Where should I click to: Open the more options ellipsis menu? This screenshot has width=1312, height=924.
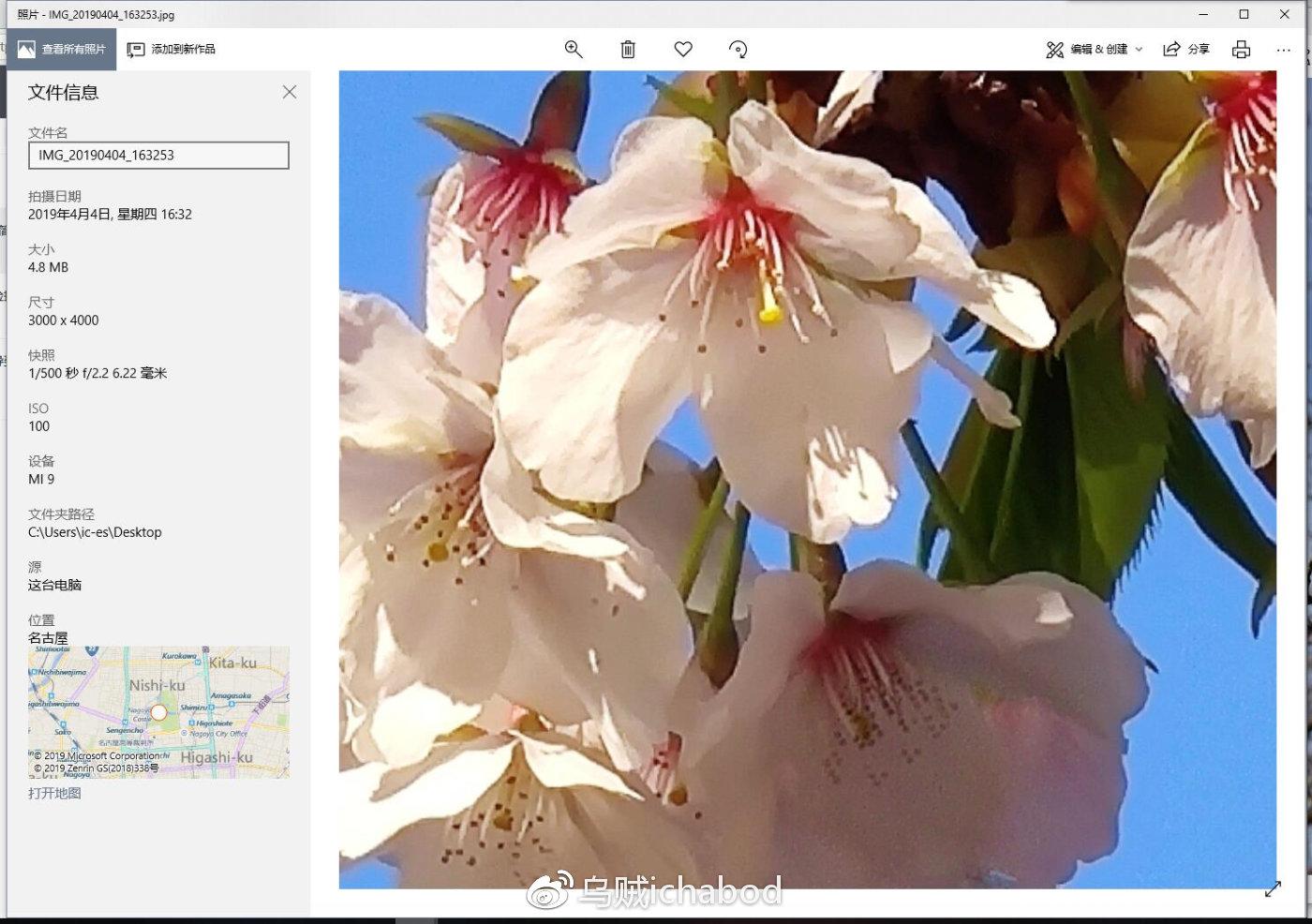(1284, 50)
